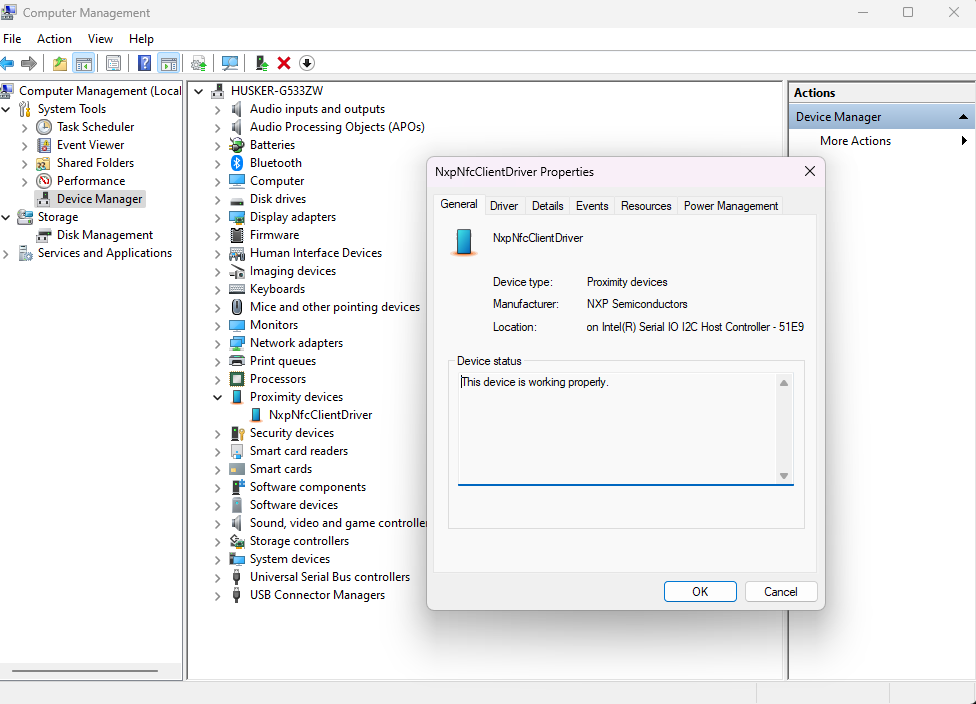
Task: Click the Disable device down-arrow icon
Action: click(306, 62)
